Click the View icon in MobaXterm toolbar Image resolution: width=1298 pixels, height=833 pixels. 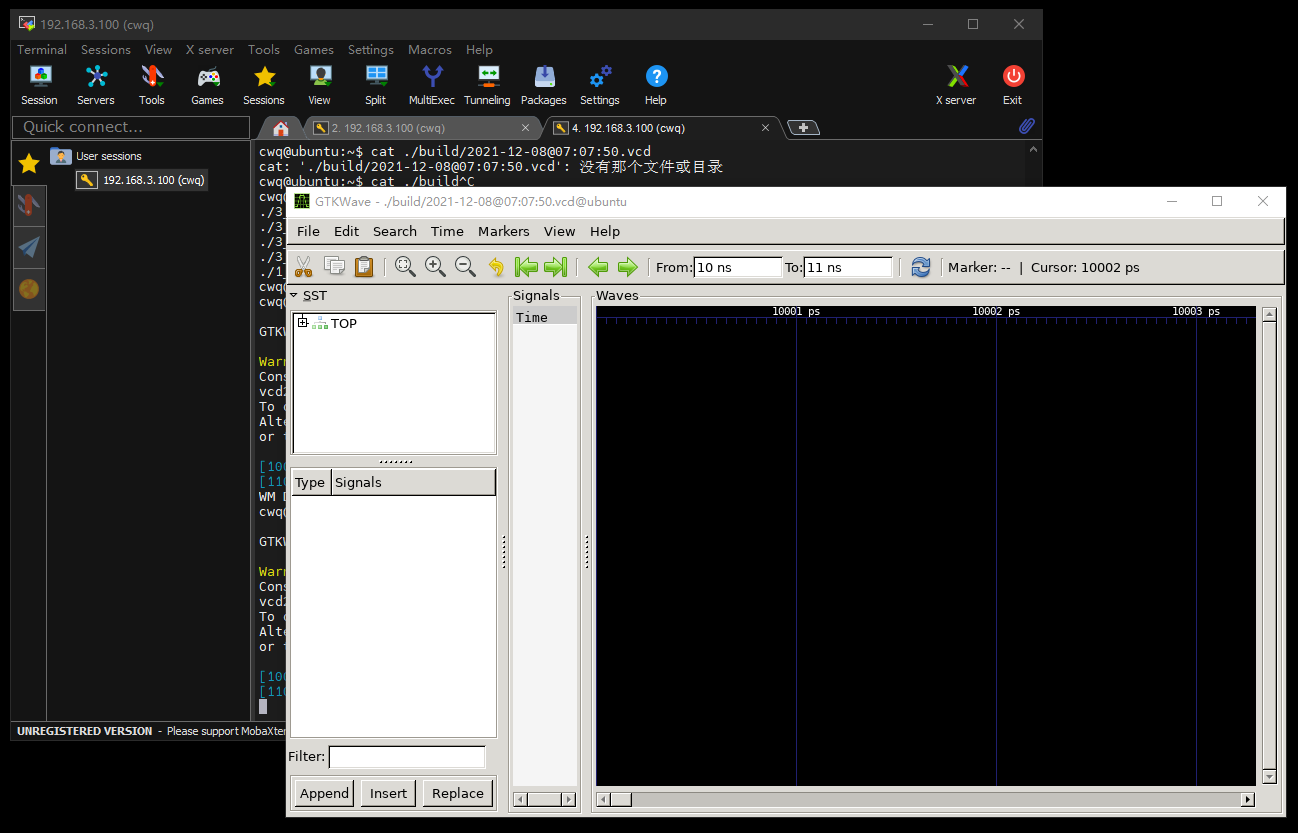[x=320, y=85]
